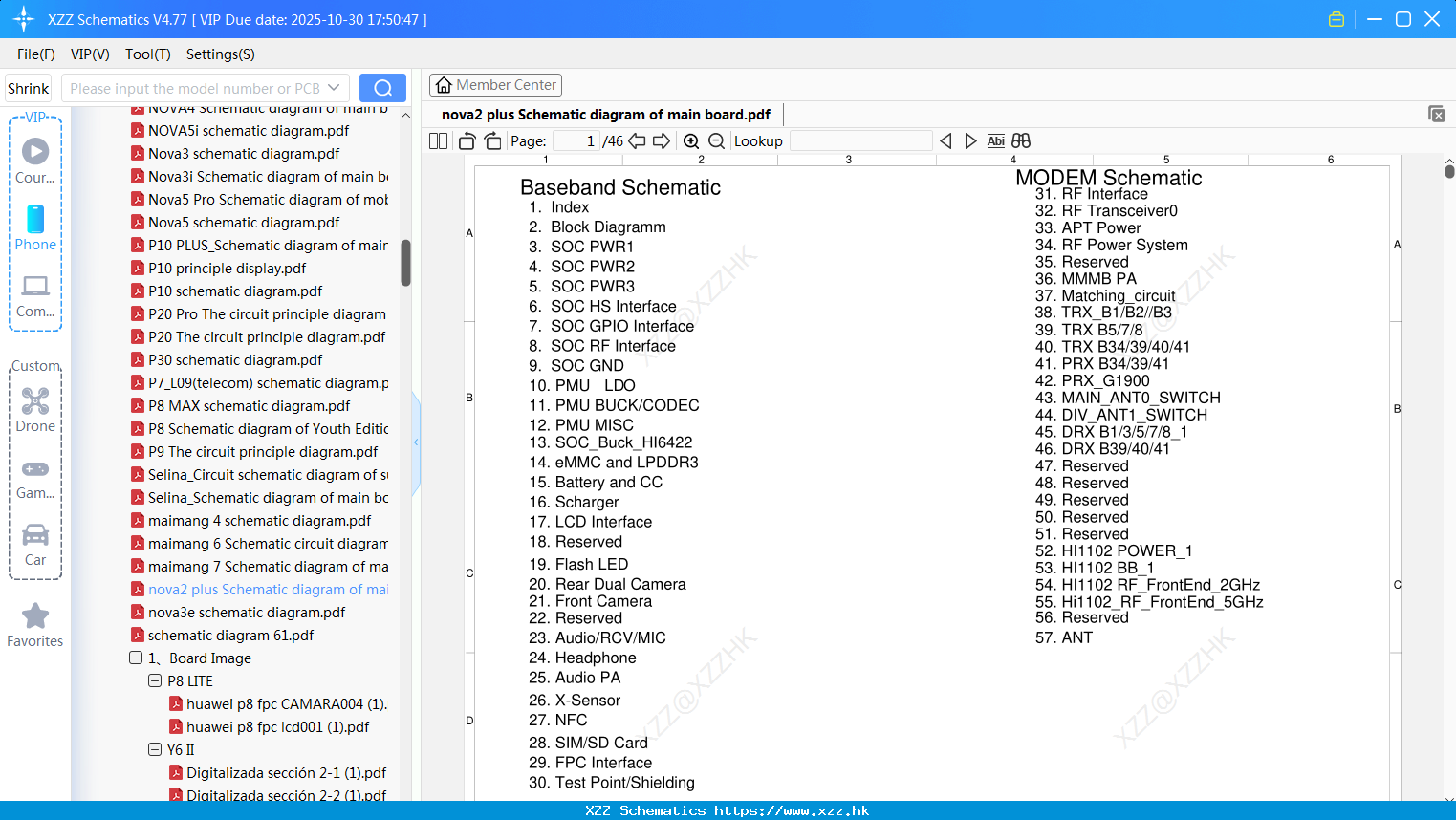Select the nova2 plus Schematic diagram tab
Screen dimensions: 1456x820
tap(606, 115)
